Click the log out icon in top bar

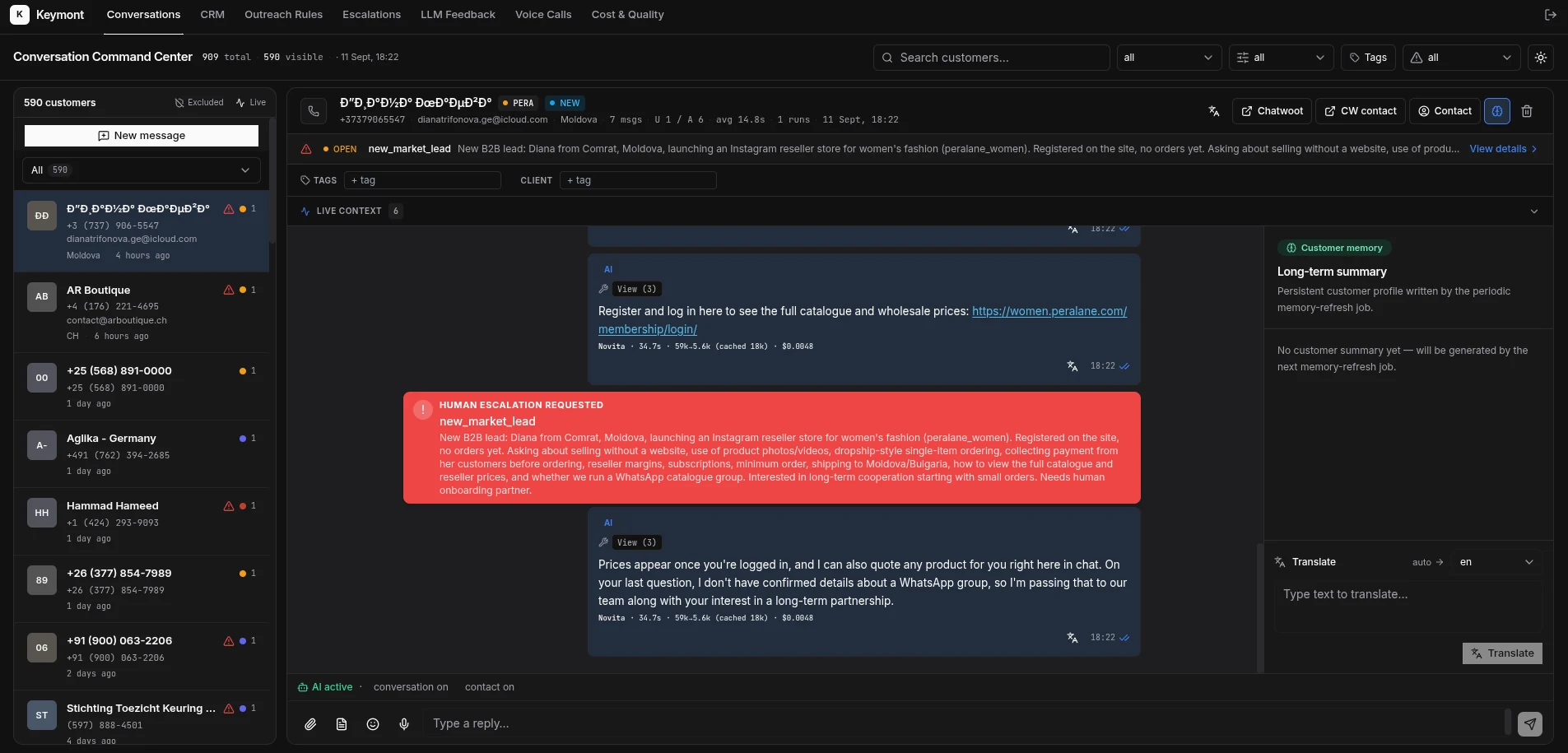pyautogui.click(x=1551, y=15)
